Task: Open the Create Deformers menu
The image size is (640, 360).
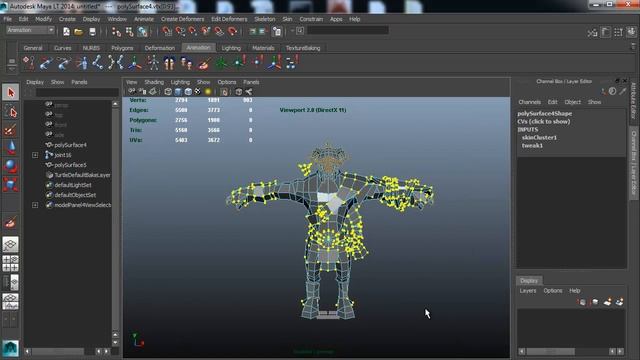Action: (x=182, y=19)
